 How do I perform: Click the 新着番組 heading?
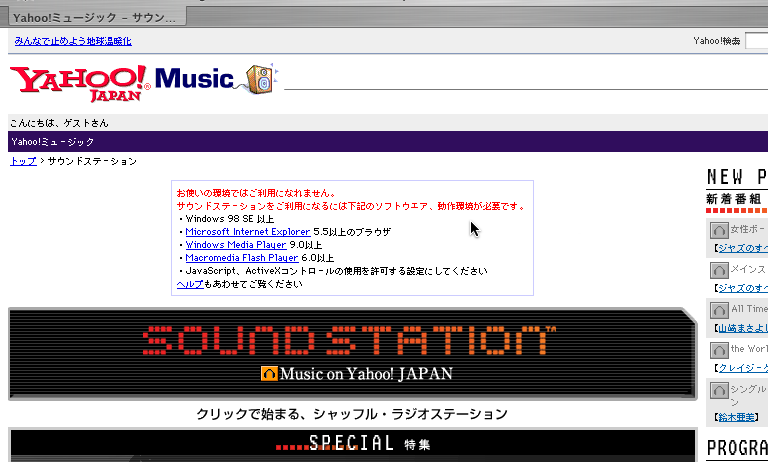click(x=734, y=198)
